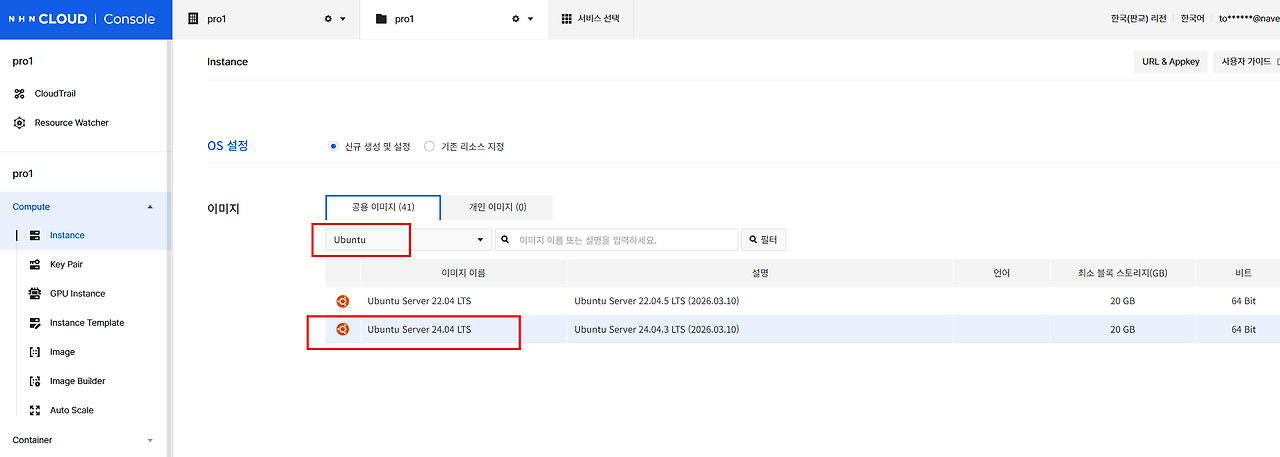Click the Instance Template icon
Screen dimensions: 1280x457
[x=35, y=323]
